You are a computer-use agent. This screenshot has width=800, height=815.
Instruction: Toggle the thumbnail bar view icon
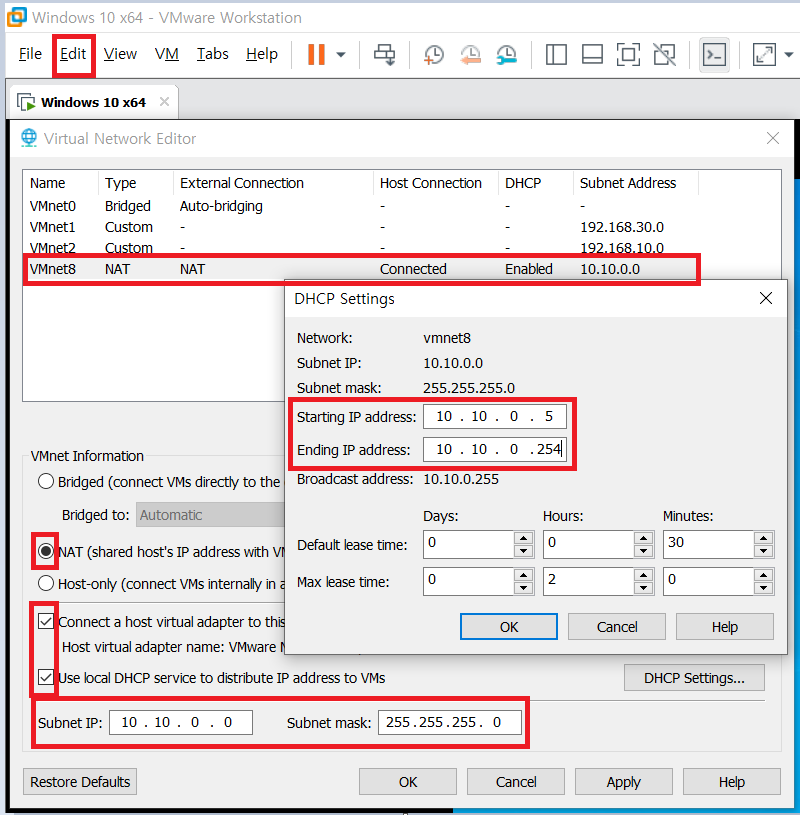592,55
